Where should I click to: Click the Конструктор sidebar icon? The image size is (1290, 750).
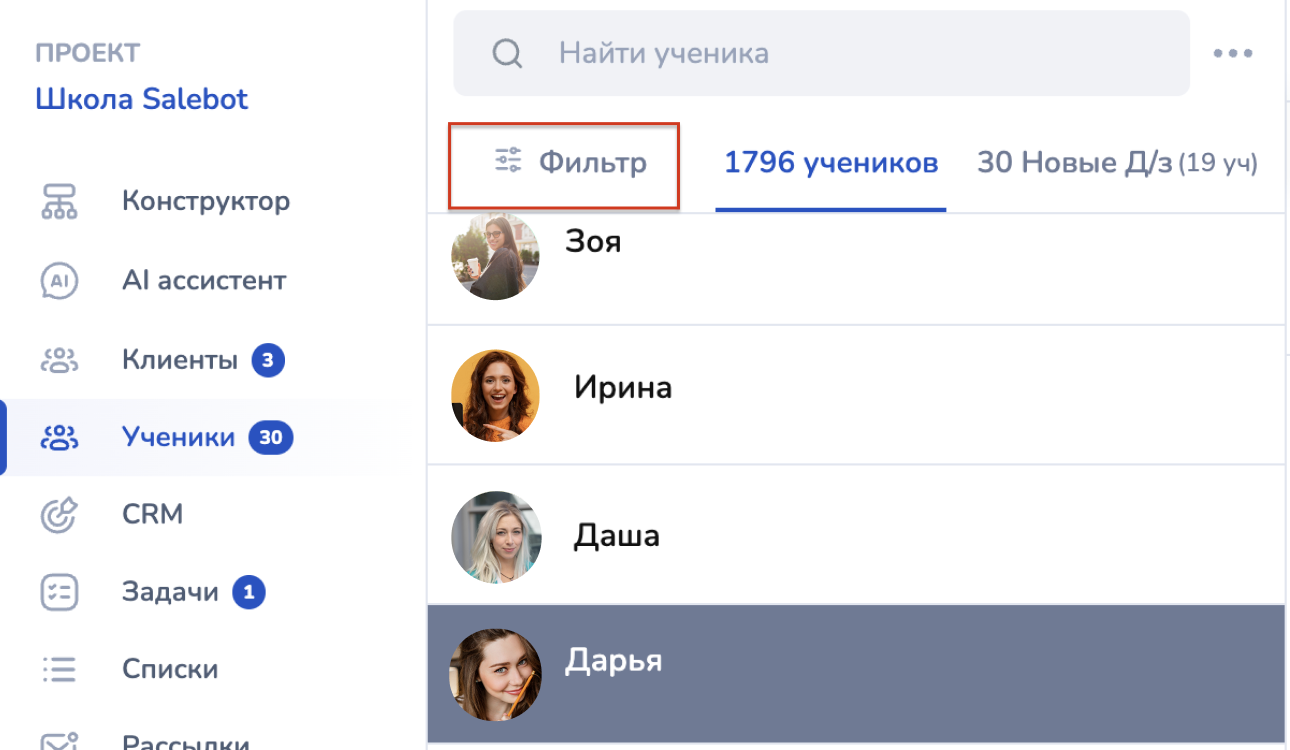point(59,202)
